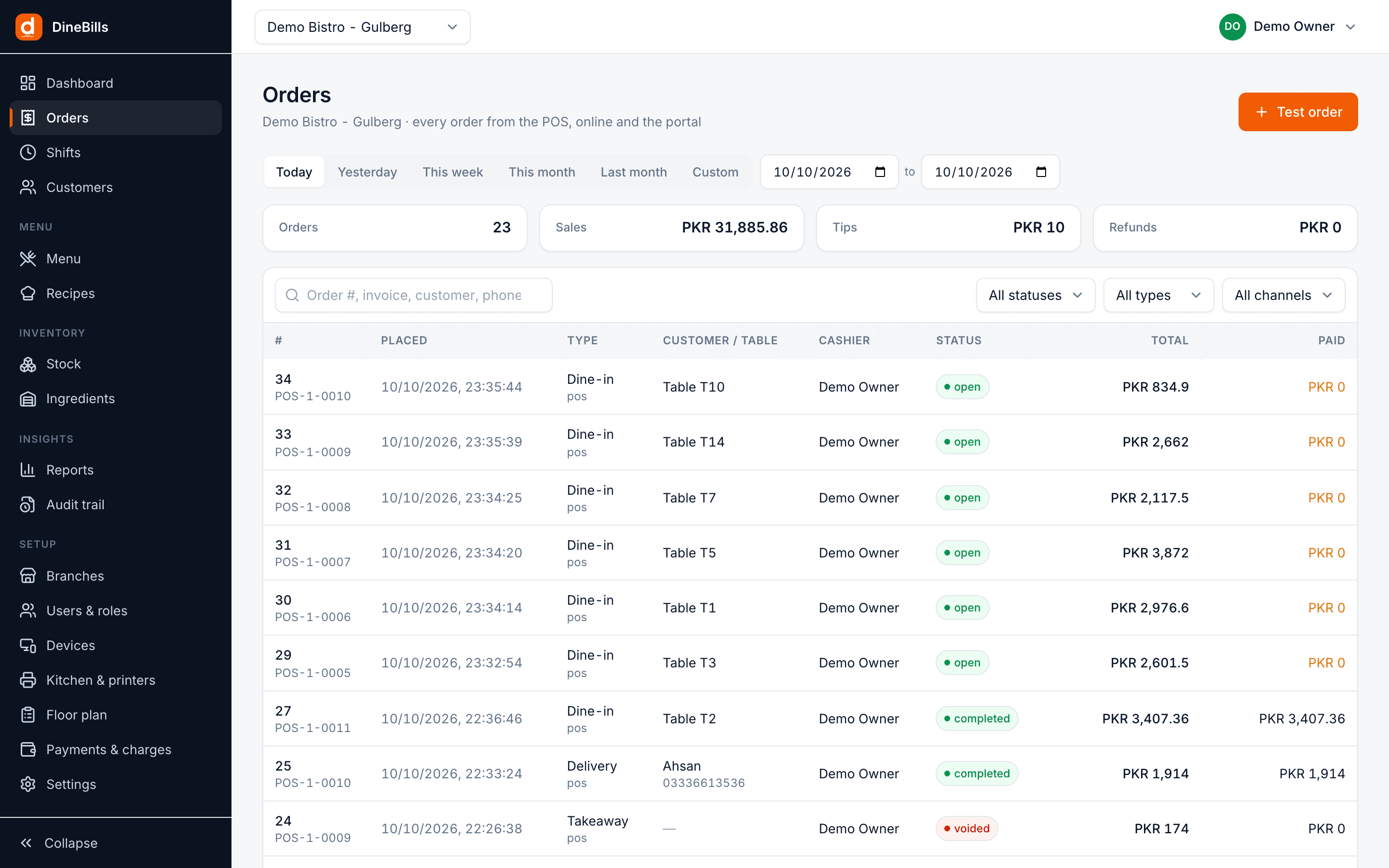
Task: Open Stock via the boxes icon
Action: click(28, 364)
